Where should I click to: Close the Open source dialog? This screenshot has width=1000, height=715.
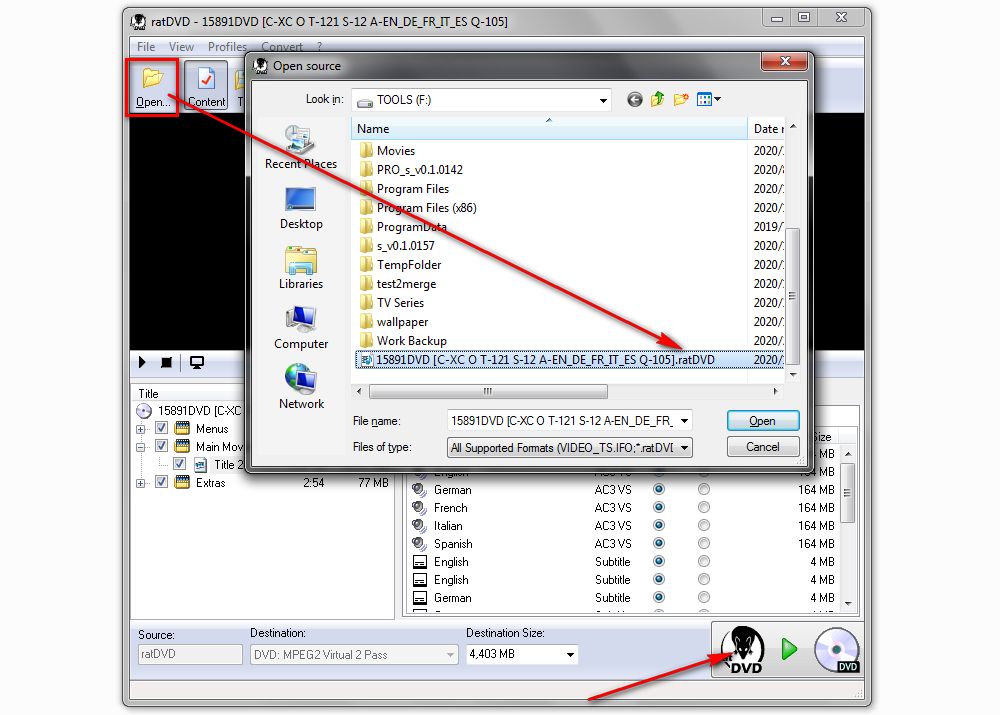[785, 61]
